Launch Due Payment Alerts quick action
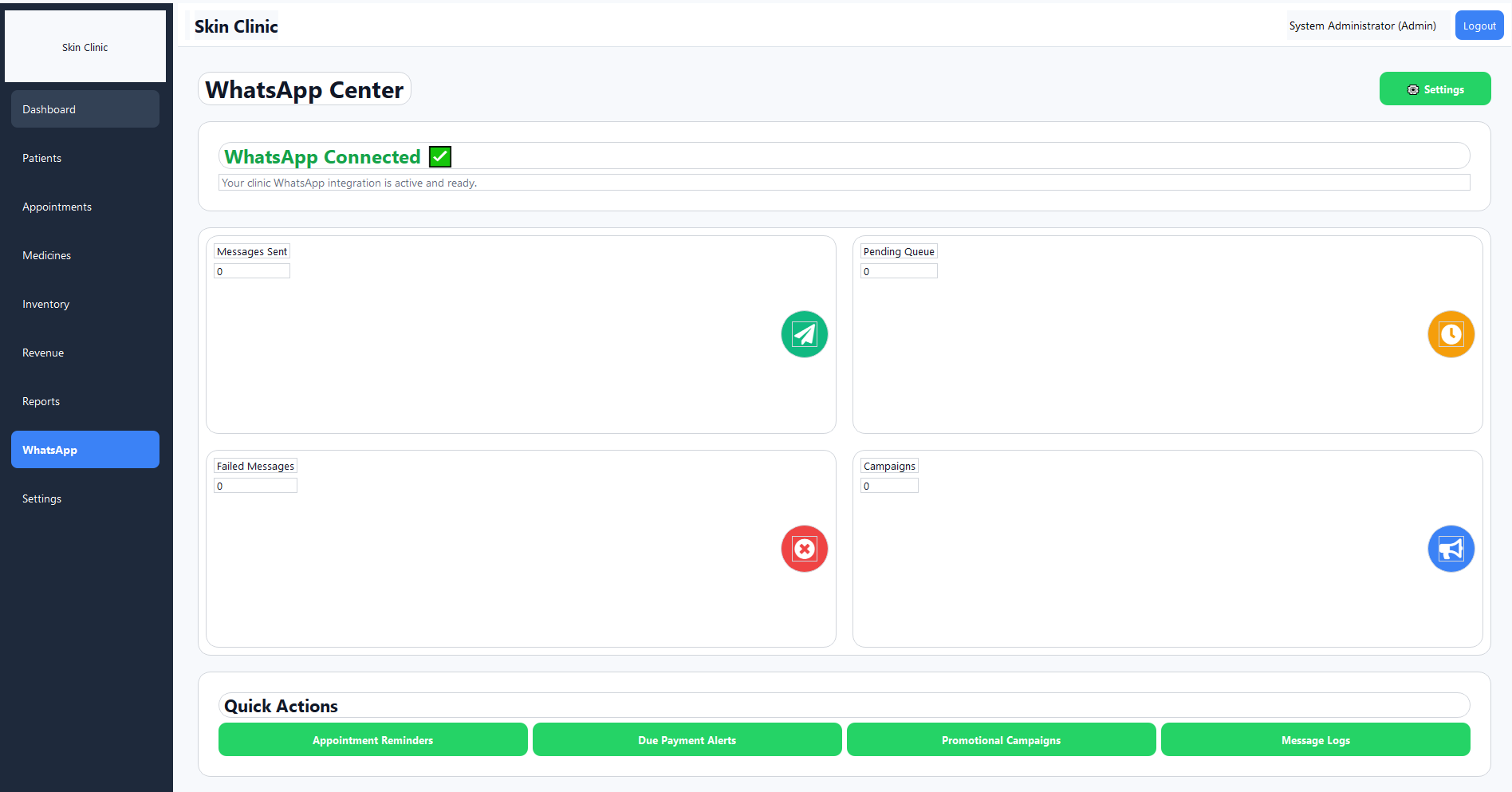Image resolution: width=1512 pixels, height=792 pixels. [x=687, y=740]
